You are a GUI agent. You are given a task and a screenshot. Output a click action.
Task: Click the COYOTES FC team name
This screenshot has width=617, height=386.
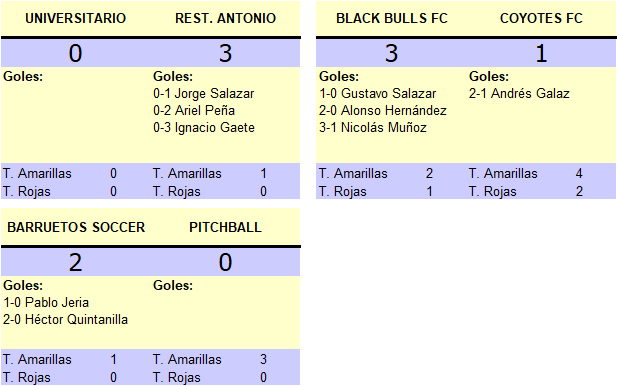541,18
